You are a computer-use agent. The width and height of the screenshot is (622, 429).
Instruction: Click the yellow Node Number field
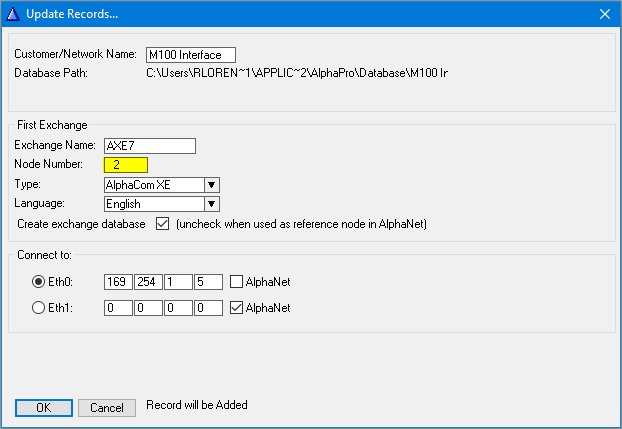click(126, 165)
